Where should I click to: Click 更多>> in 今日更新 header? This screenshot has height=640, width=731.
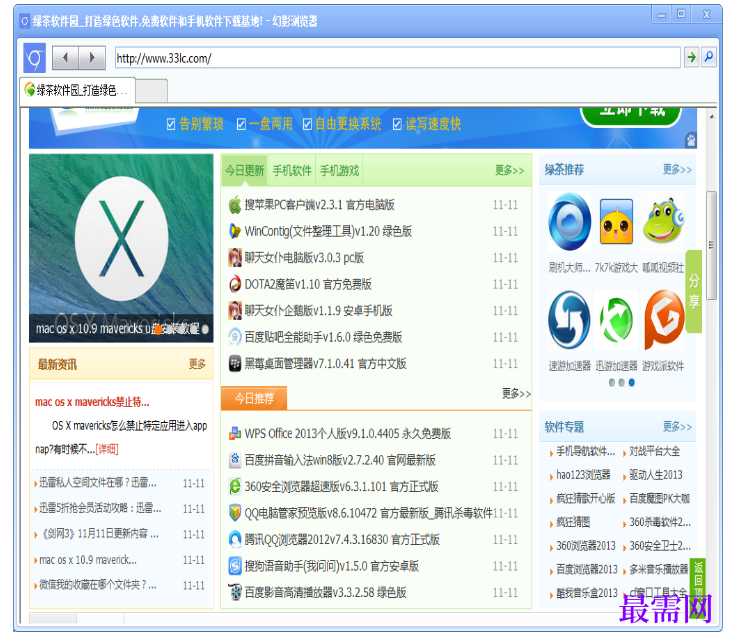510,170
